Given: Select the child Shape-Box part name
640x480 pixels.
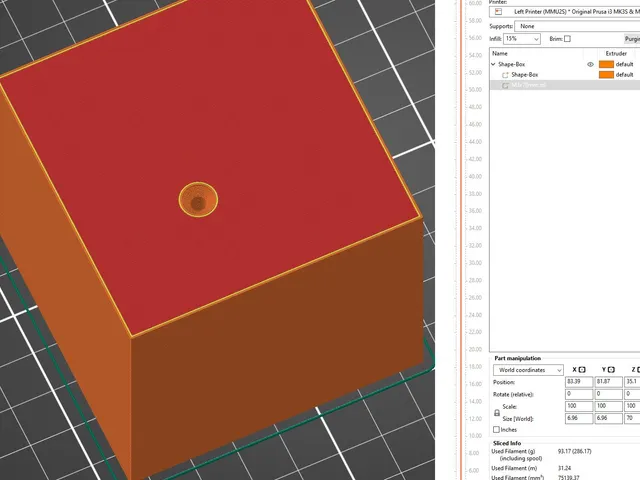Looking at the screenshot, I should click(524, 75).
